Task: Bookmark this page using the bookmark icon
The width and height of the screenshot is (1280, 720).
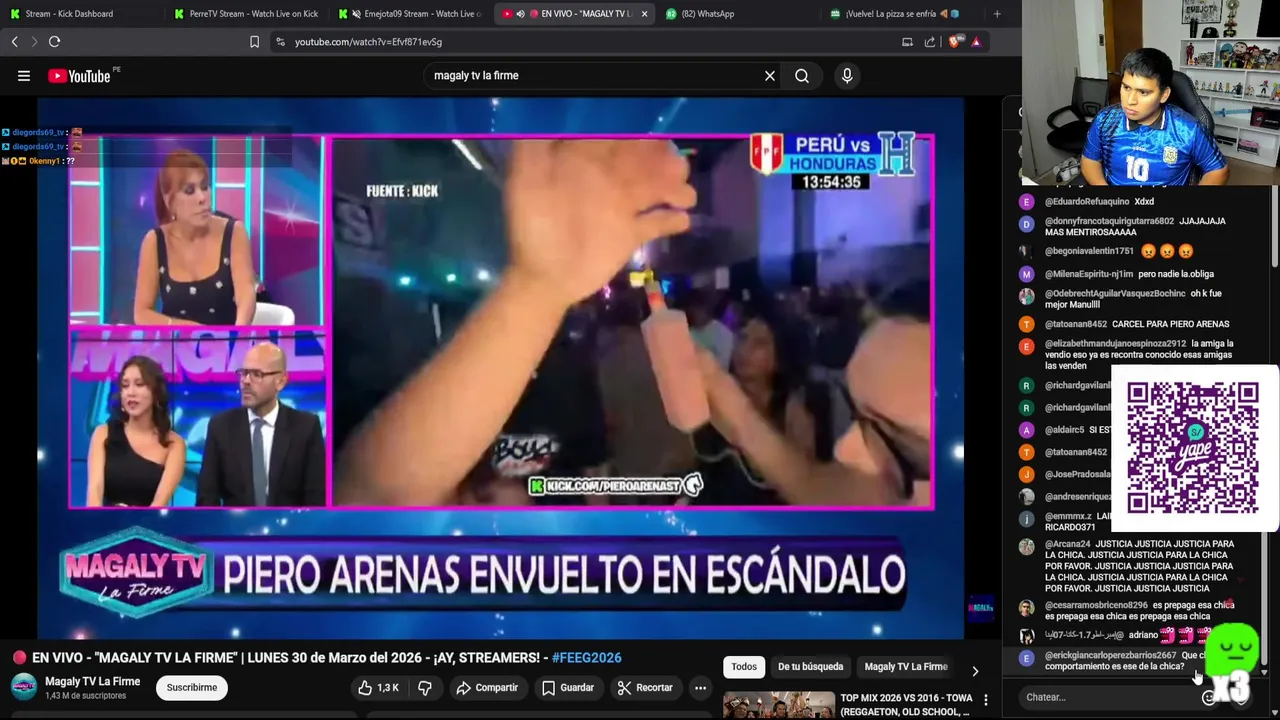Action: tap(254, 42)
